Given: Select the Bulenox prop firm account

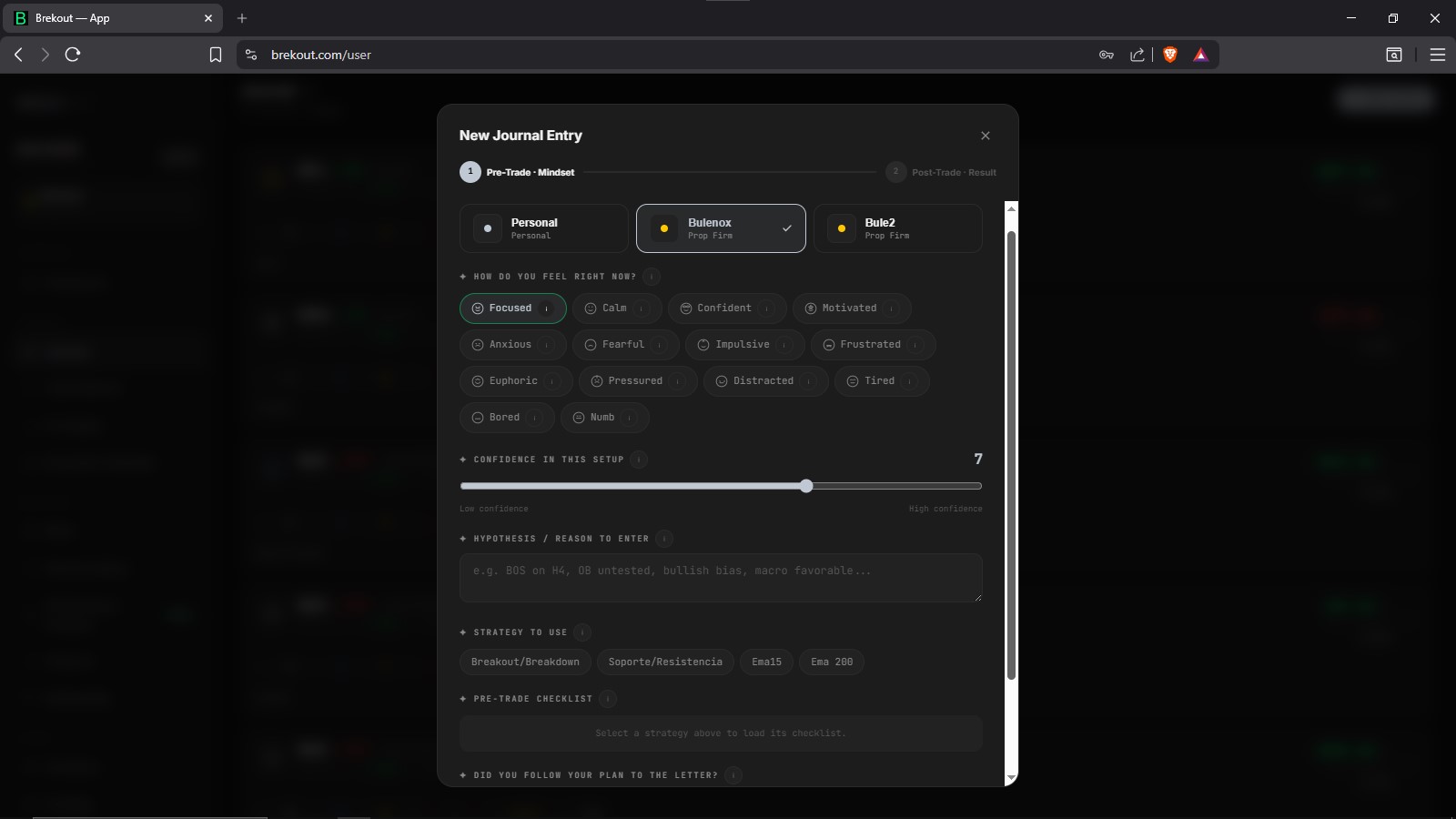Looking at the screenshot, I should coord(721,228).
